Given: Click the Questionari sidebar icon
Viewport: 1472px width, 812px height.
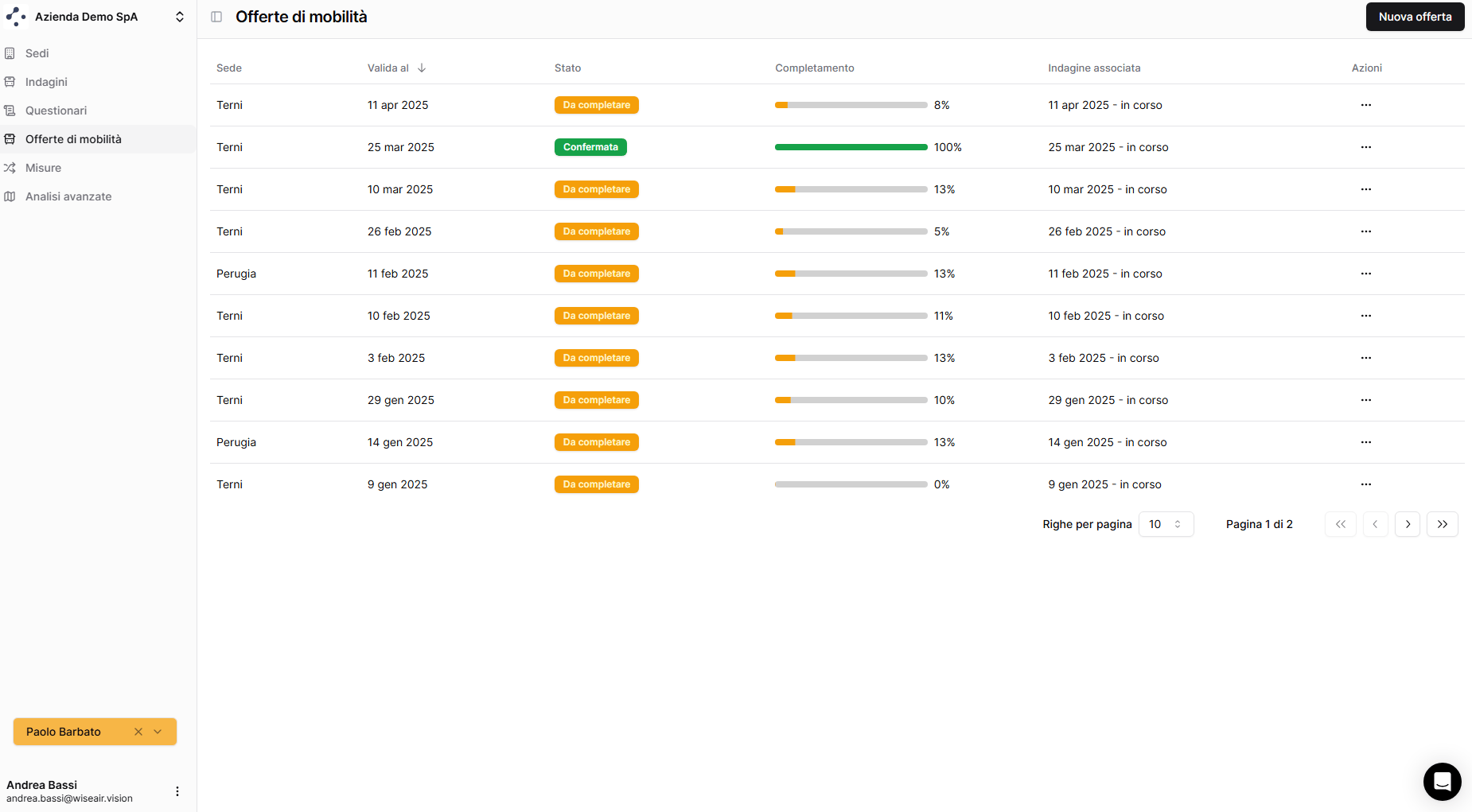Looking at the screenshot, I should click(x=10, y=111).
